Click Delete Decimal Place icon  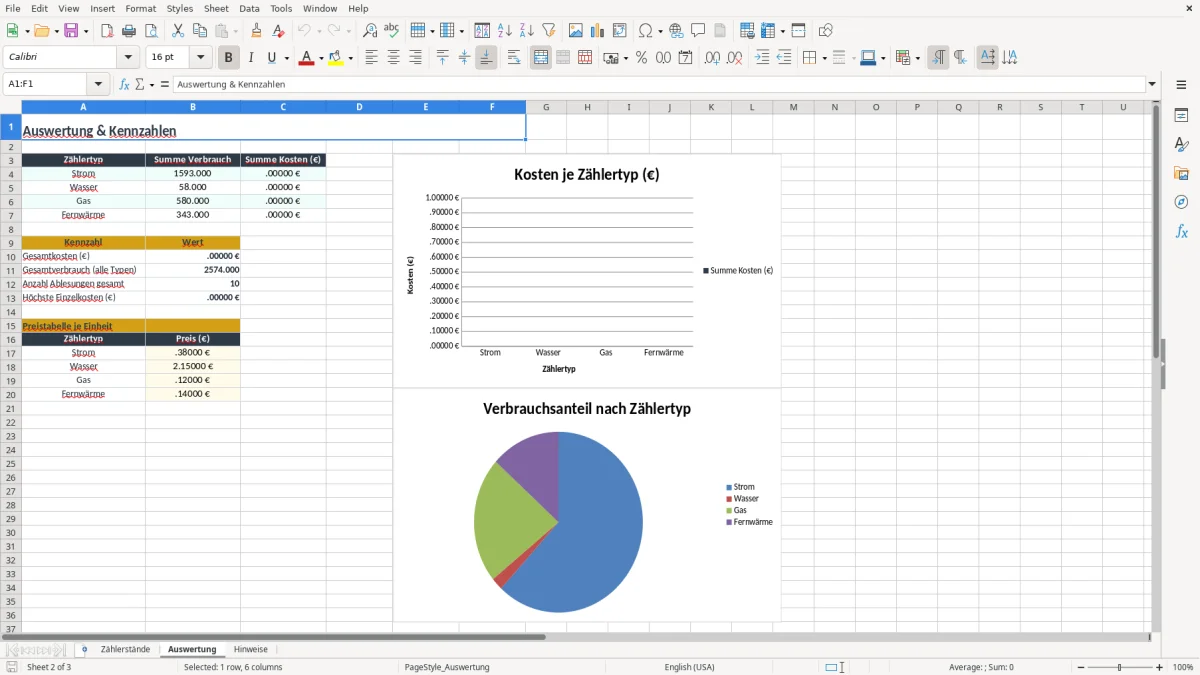(x=735, y=58)
